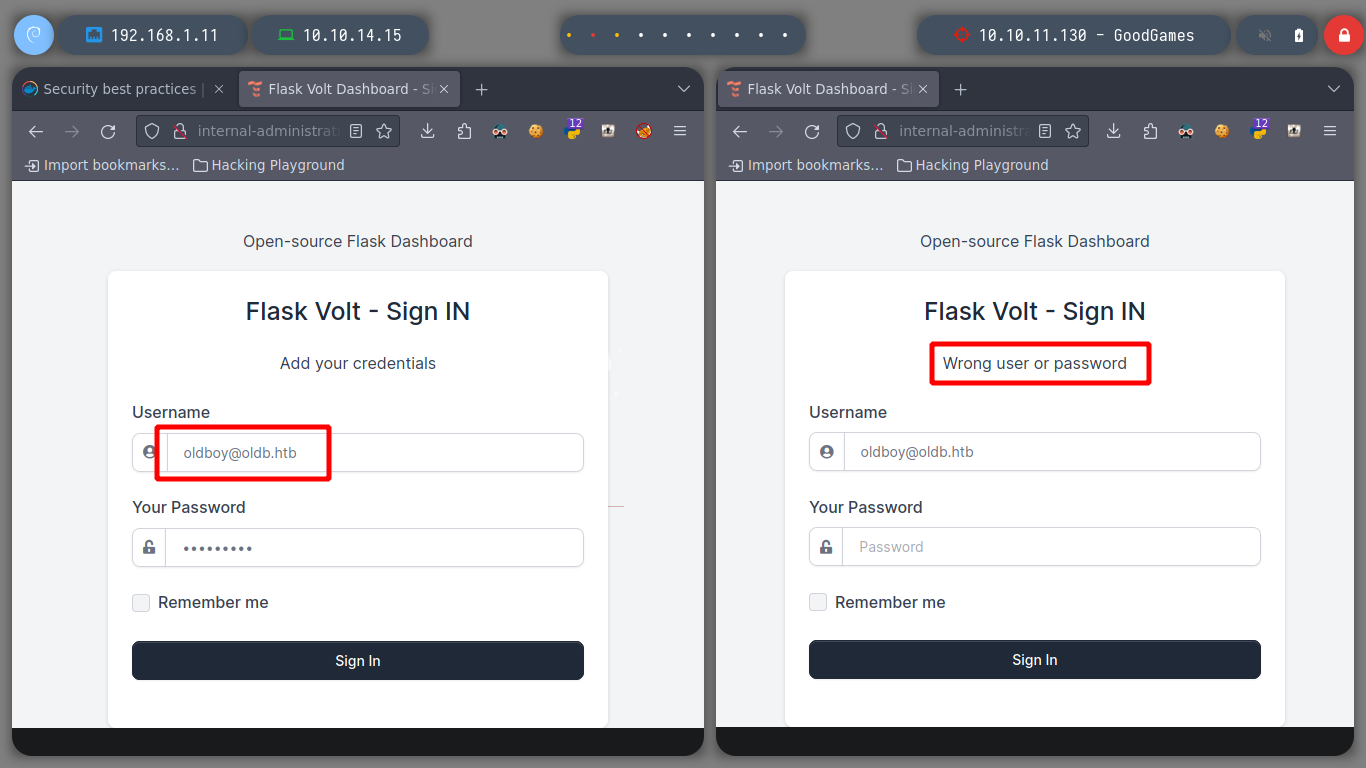
Task: Open the downloads panel in the right window
Action: pos(1113,131)
